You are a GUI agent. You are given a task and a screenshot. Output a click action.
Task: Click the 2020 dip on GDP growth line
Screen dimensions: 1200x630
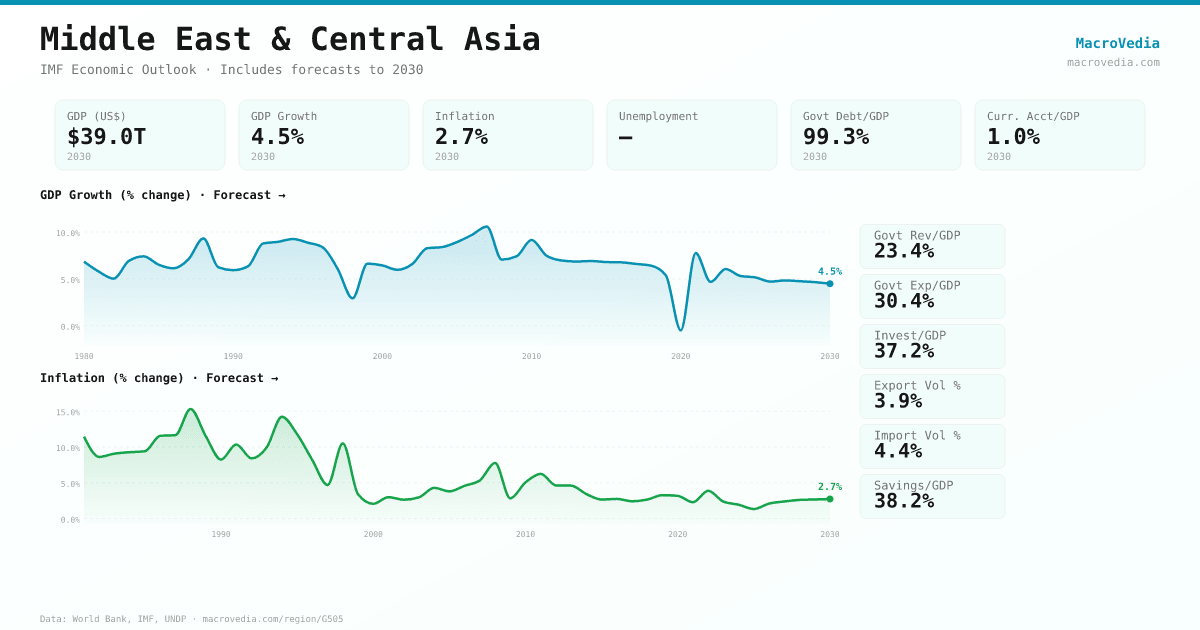681,329
